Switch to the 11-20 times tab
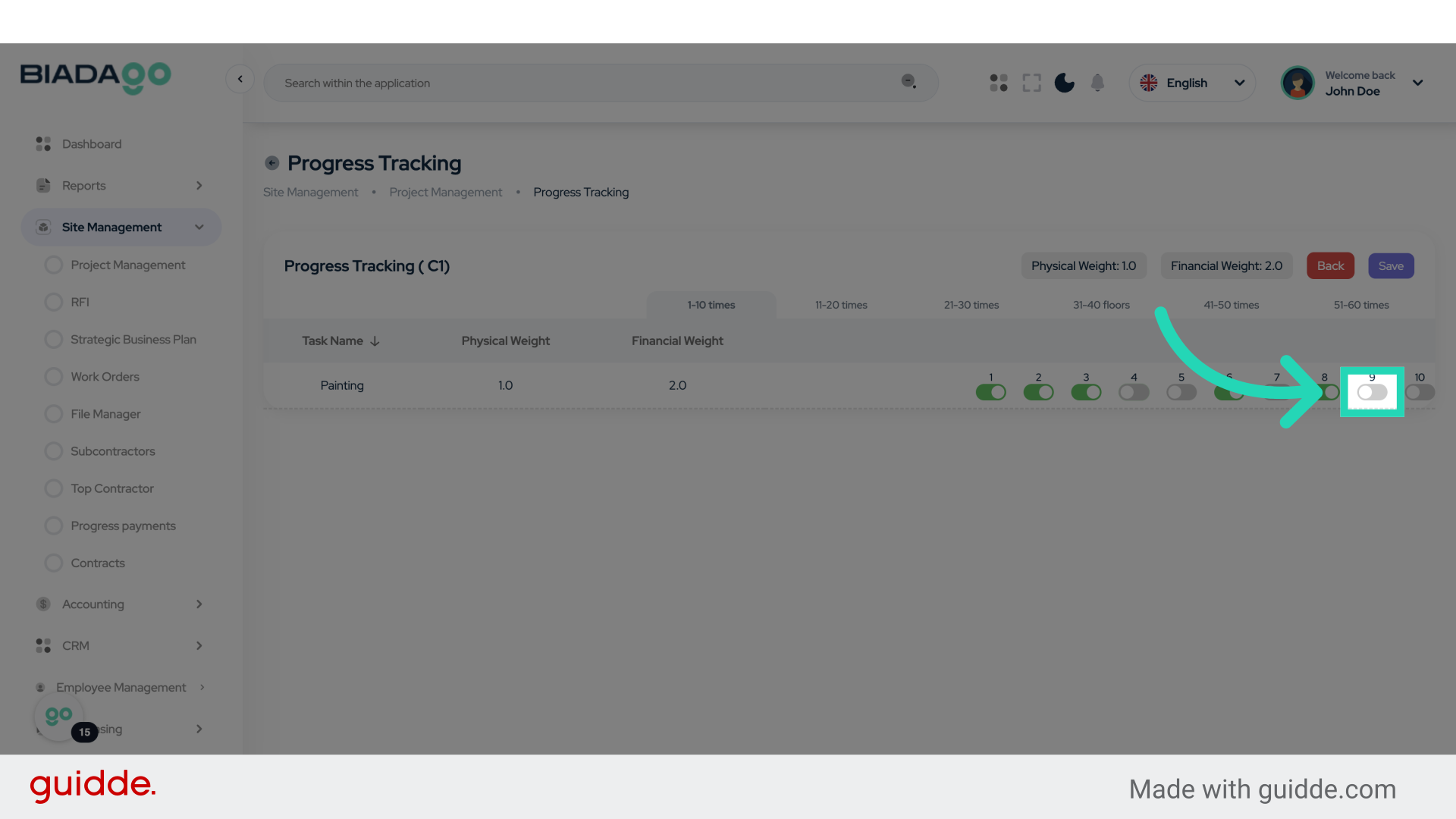 (x=841, y=305)
